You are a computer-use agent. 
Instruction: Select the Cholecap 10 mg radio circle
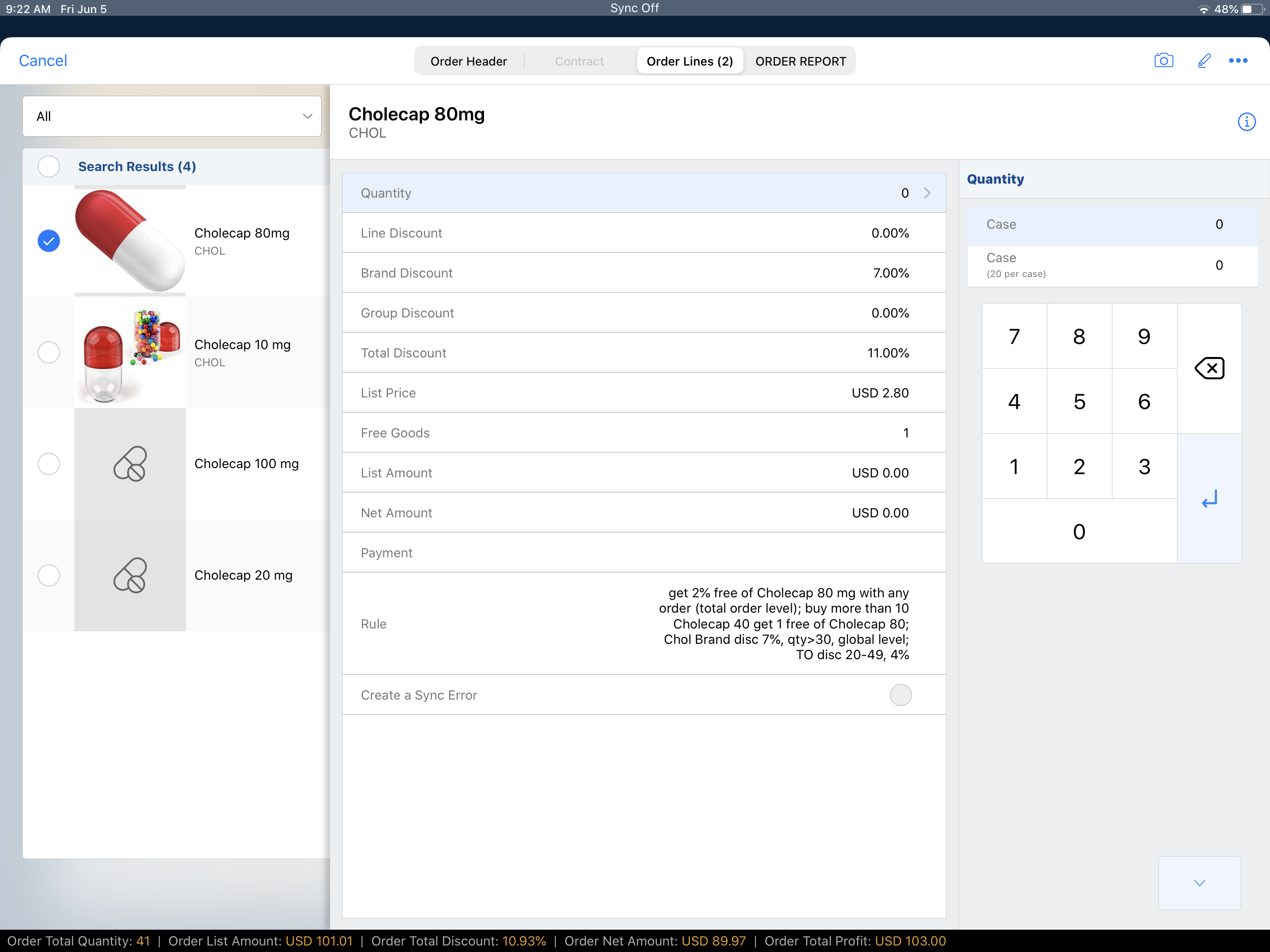[49, 352]
